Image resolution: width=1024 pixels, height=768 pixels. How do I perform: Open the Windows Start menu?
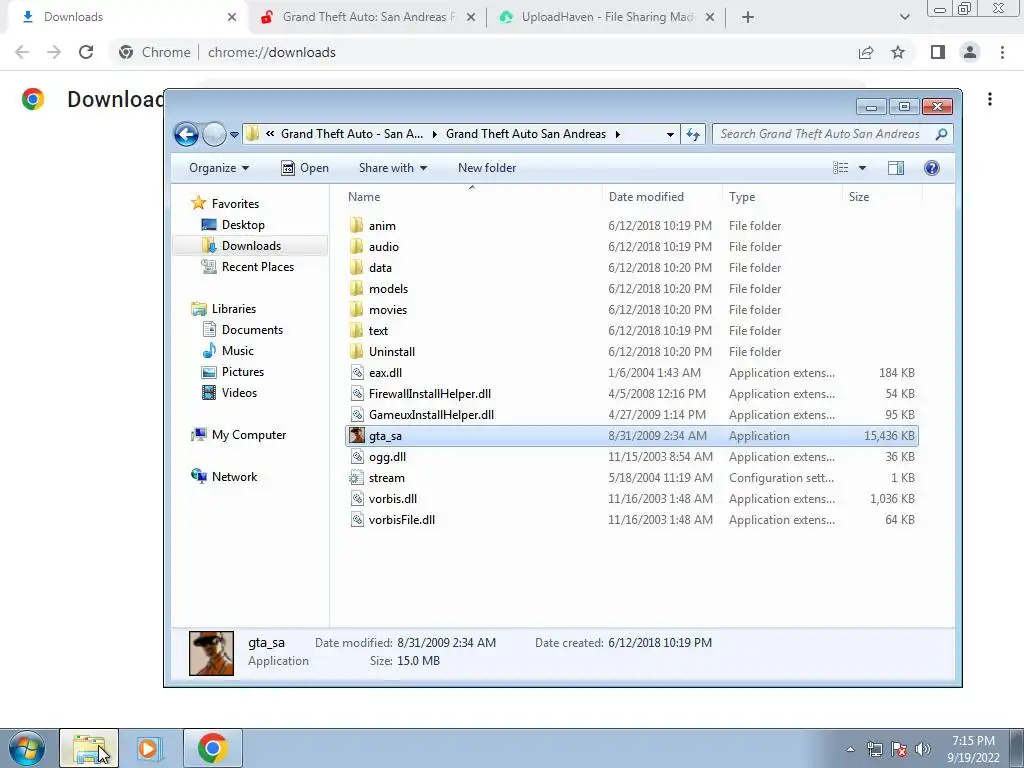point(27,748)
